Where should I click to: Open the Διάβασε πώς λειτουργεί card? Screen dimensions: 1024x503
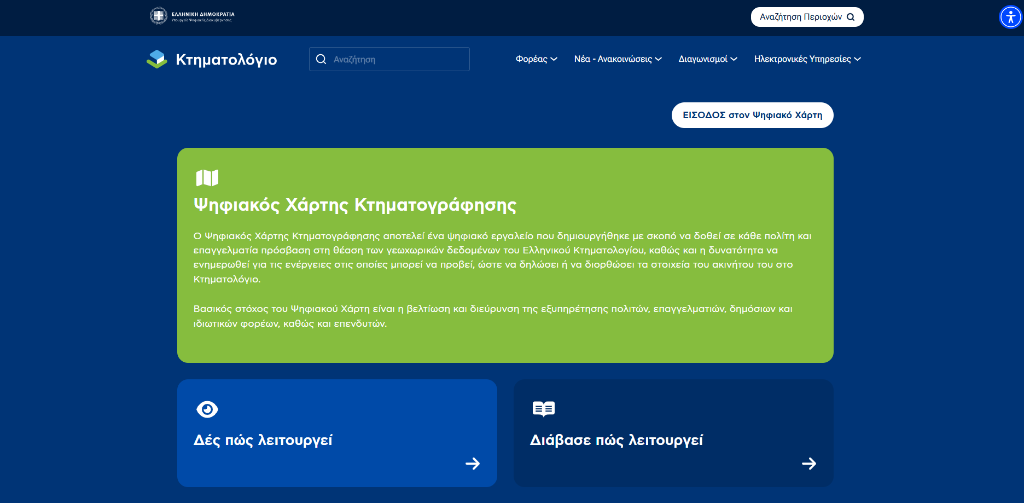[673, 433]
